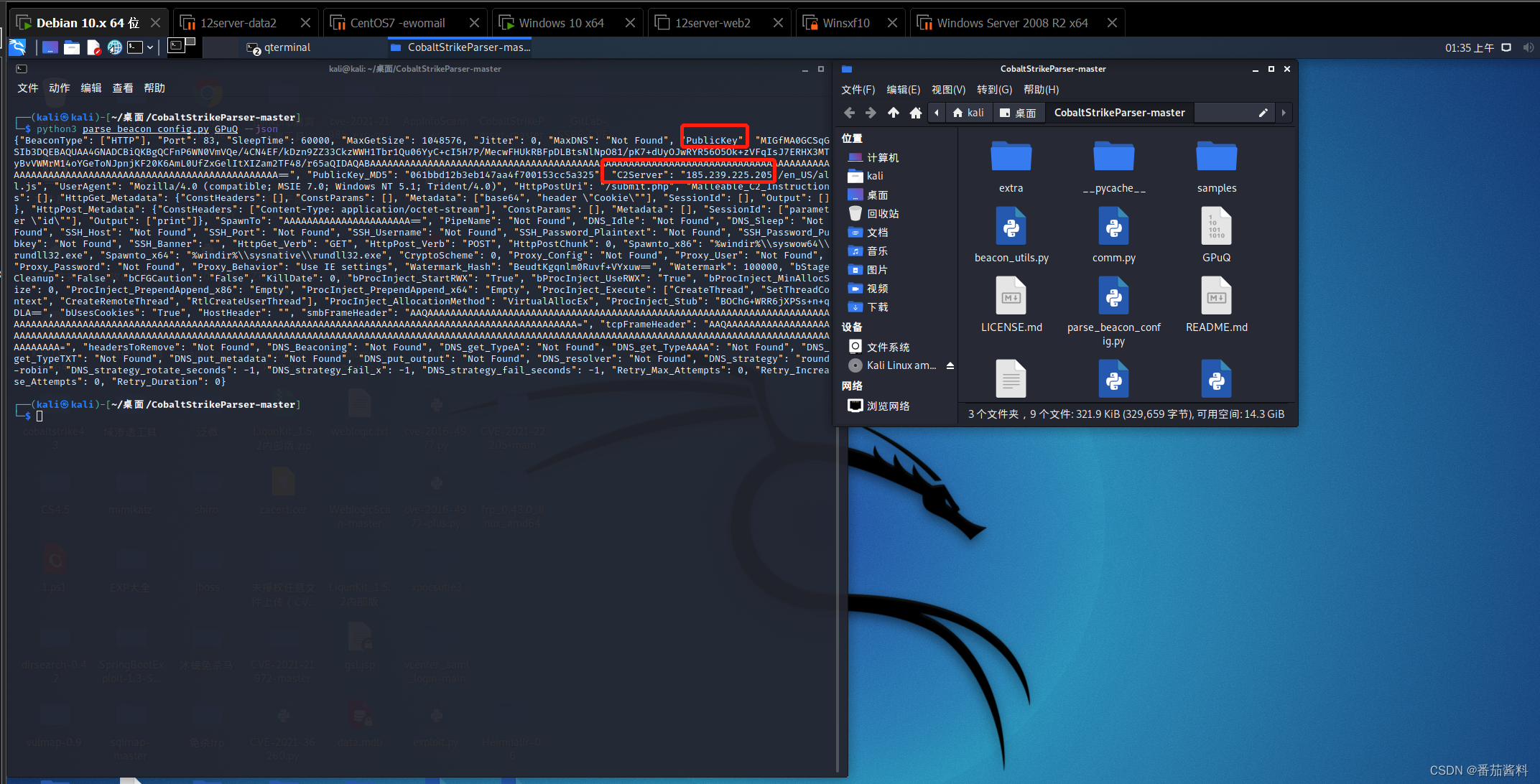Go forward in file manager history
This screenshot has height=784, width=1540.
pos(871,113)
